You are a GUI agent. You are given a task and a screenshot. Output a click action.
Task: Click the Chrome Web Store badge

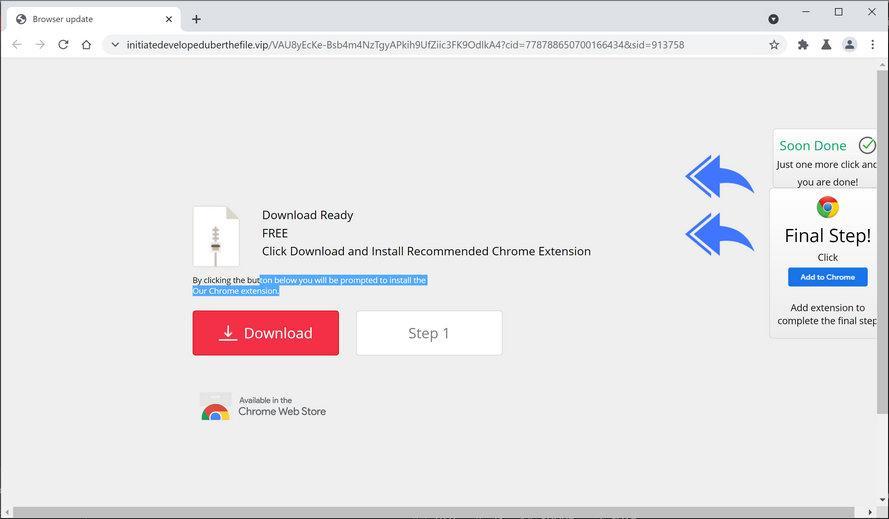263,406
